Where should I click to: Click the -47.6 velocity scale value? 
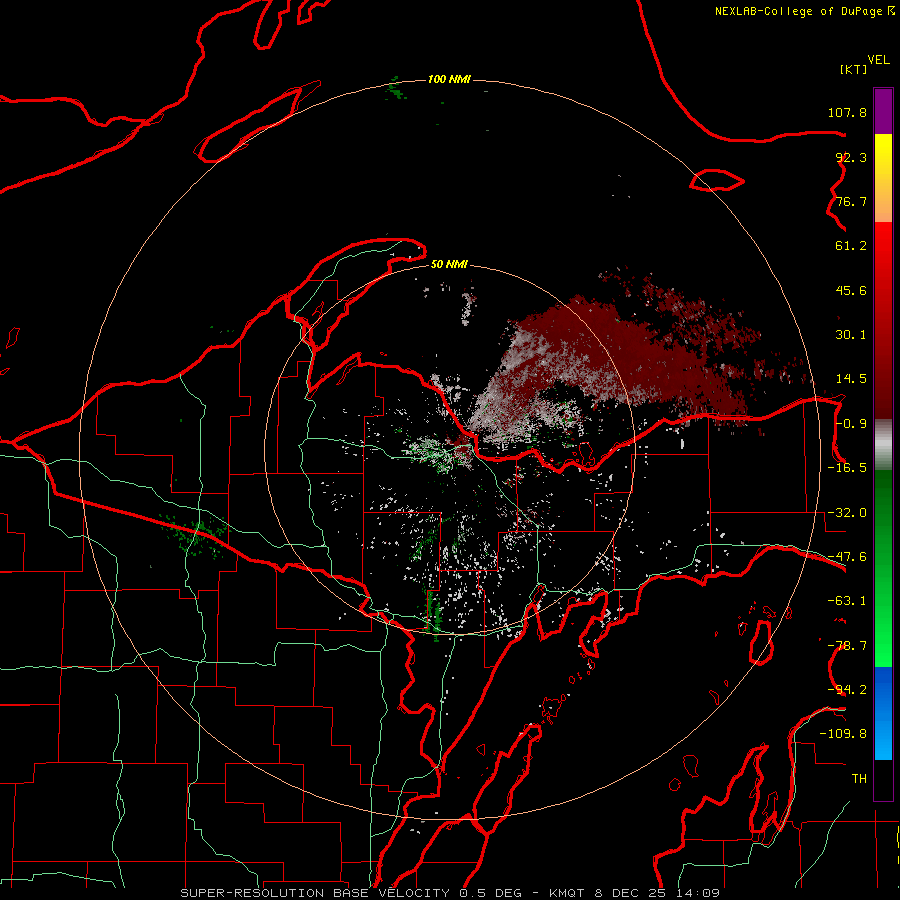click(x=847, y=557)
